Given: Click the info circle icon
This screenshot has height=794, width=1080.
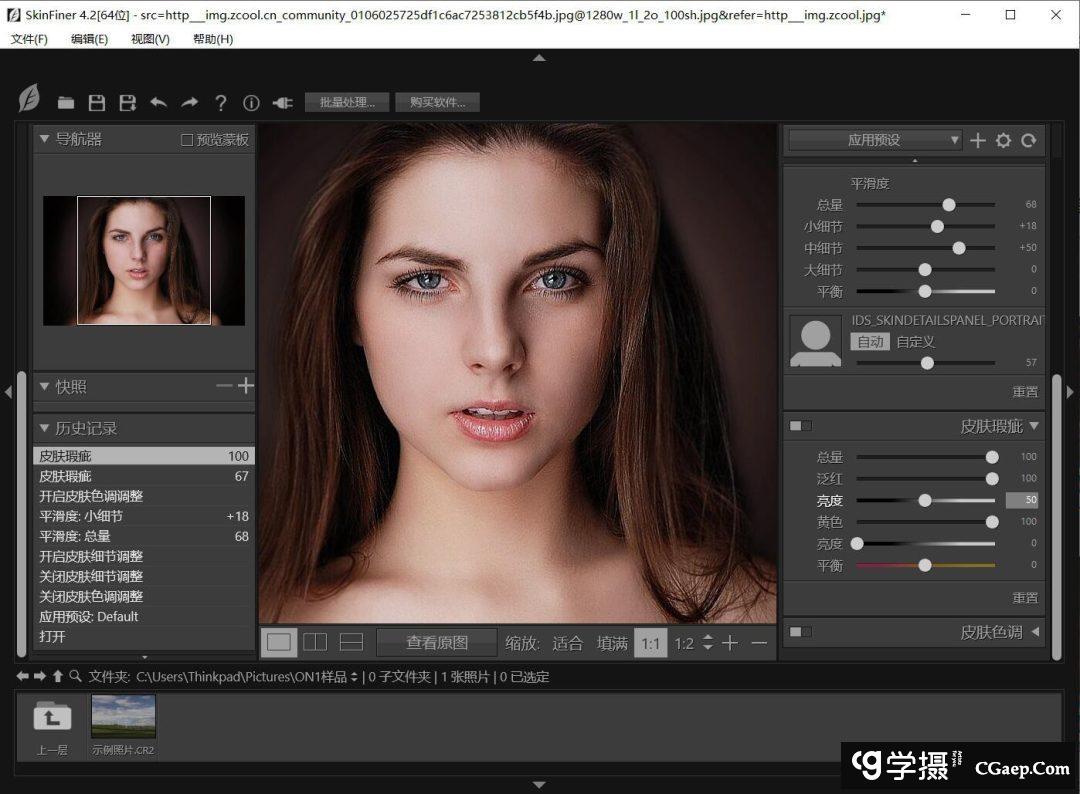Looking at the screenshot, I should [251, 102].
